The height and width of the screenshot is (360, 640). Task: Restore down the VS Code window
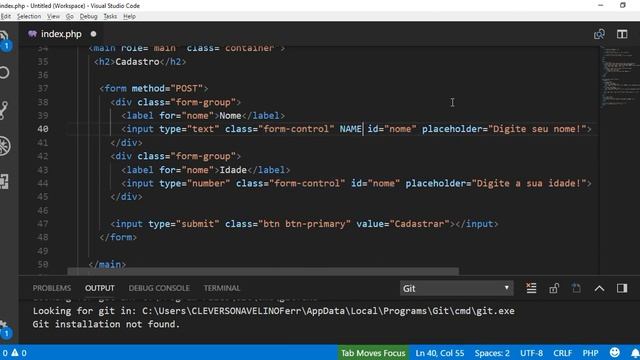[623, 5]
